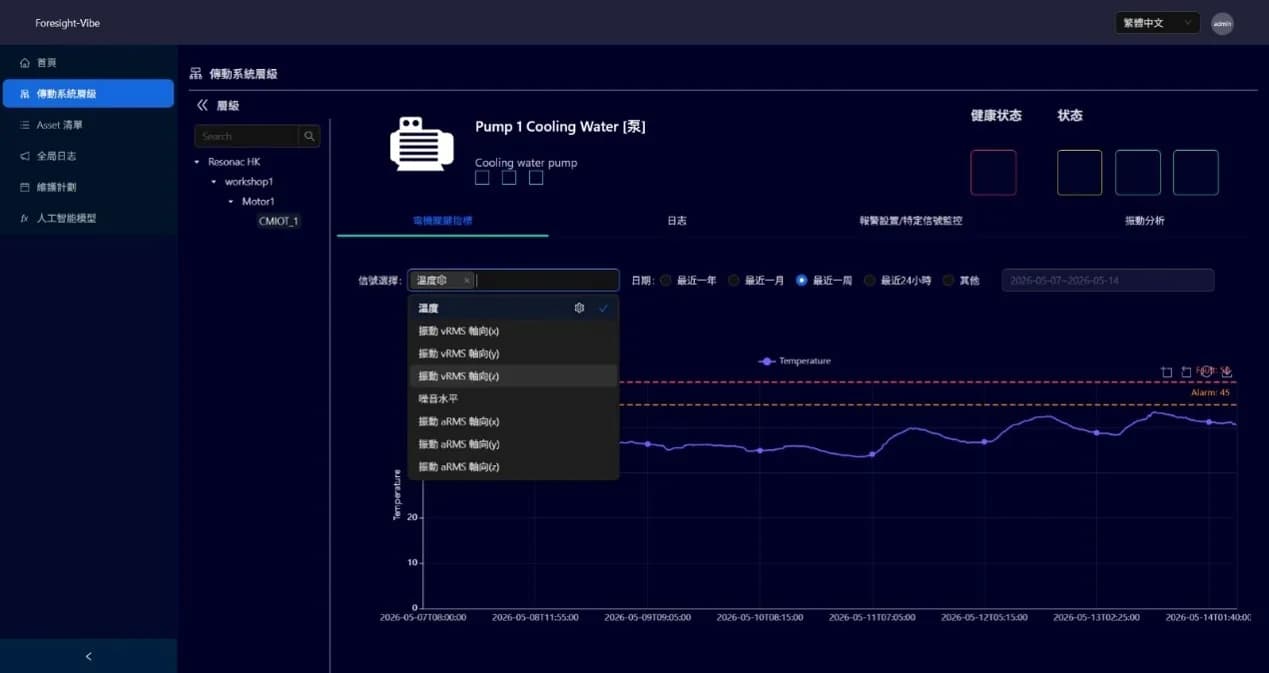Click the yellow-bordered 状态 indicator box
1269x673 pixels.
click(x=1080, y=173)
